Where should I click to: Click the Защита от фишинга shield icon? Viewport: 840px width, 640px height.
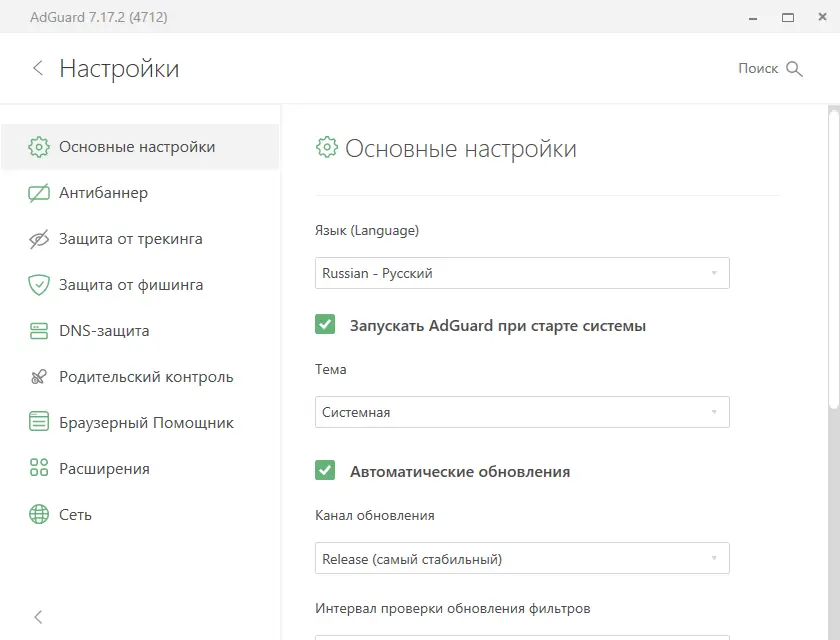pyautogui.click(x=38, y=285)
